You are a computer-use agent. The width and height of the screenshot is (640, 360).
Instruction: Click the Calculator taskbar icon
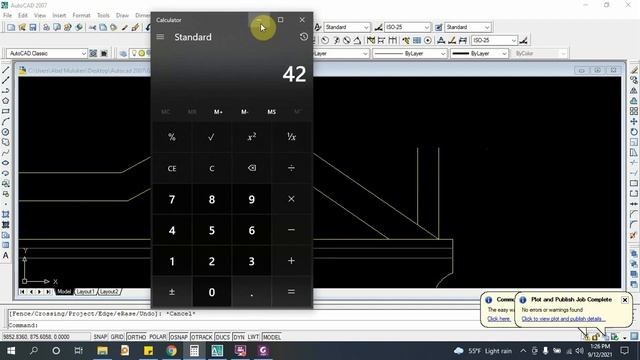[194, 351]
